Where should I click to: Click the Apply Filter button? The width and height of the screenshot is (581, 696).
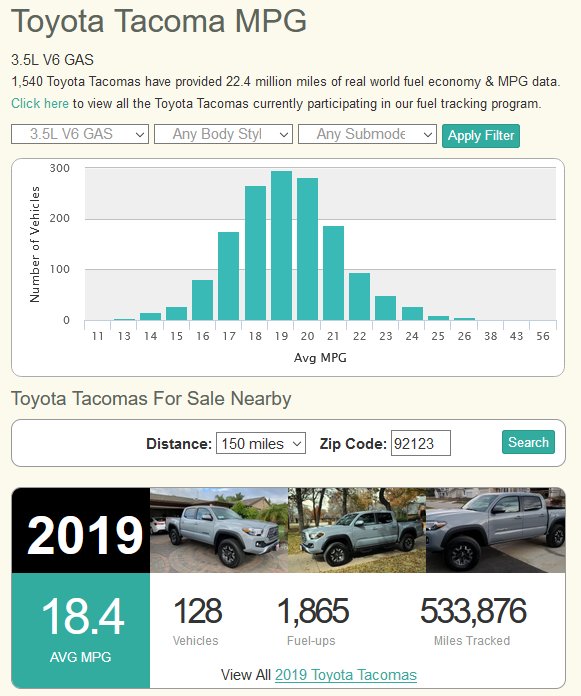[x=481, y=135]
